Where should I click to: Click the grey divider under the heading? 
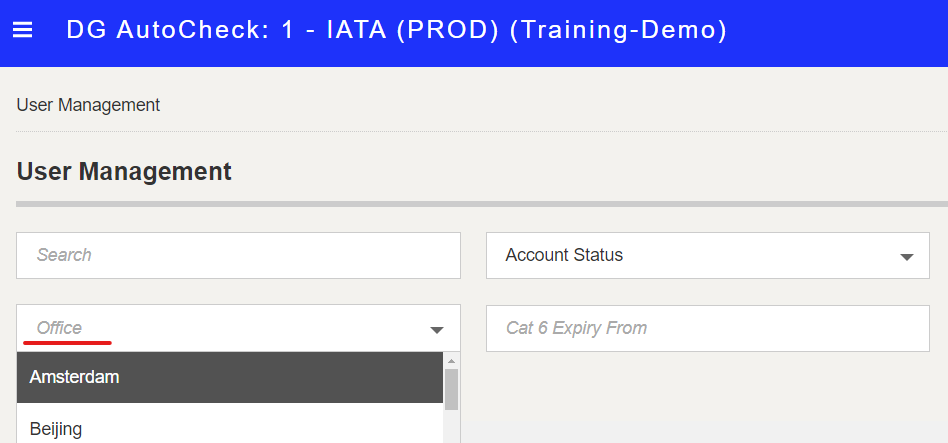coord(482,204)
